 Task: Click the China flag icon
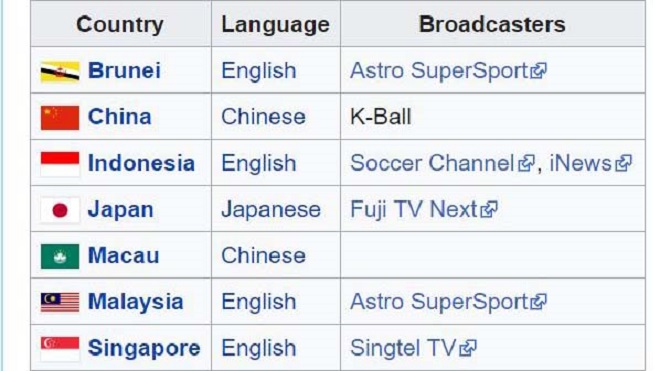click(60, 117)
